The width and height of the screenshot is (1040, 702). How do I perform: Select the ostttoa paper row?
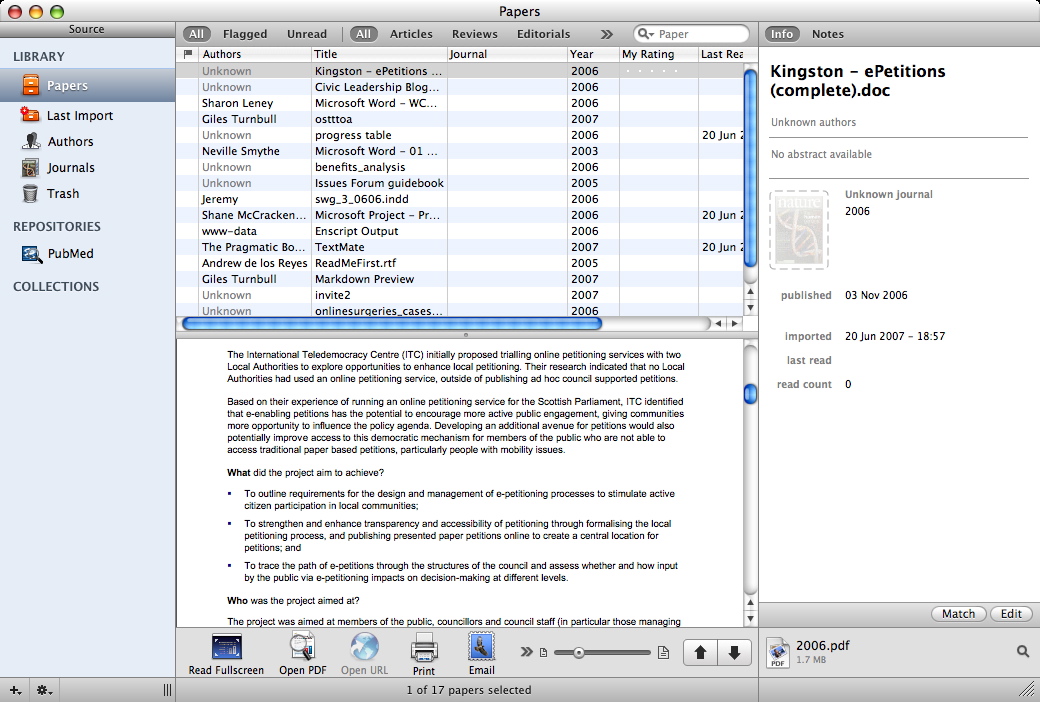[460, 119]
